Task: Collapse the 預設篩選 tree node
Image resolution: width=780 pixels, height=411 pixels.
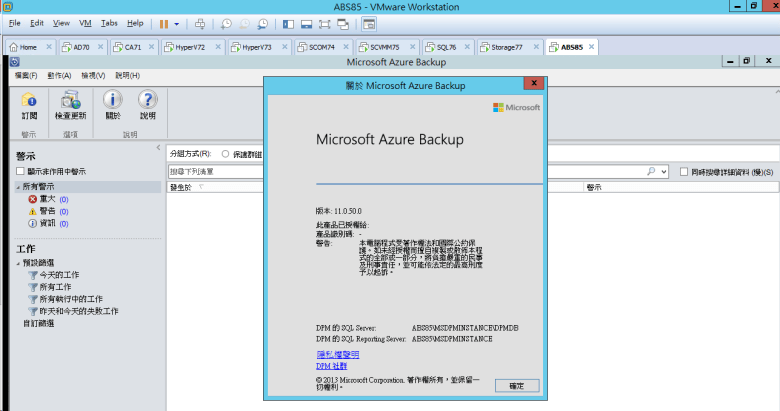Action: 18,263
